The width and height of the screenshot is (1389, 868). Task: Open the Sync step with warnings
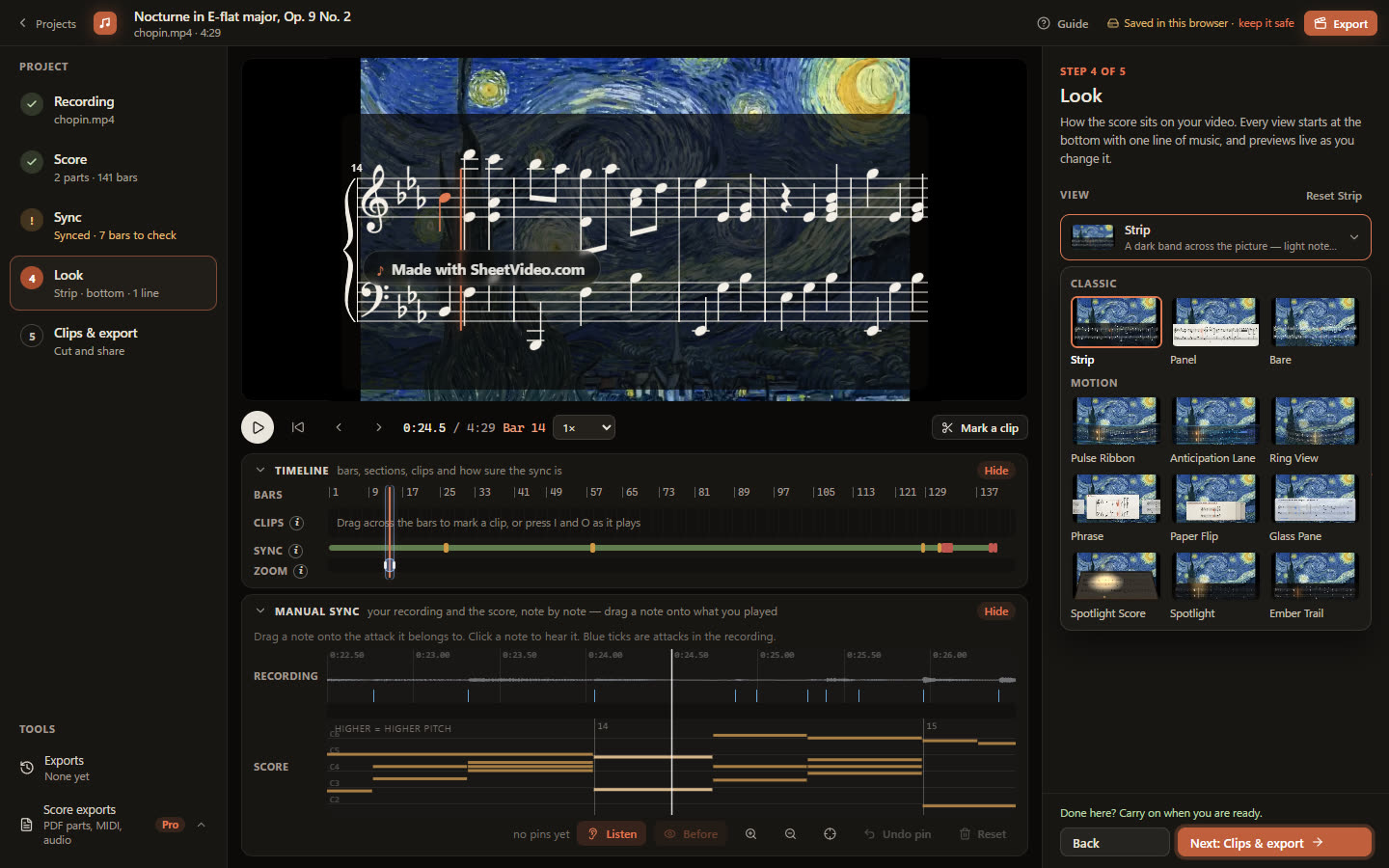[113, 226]
